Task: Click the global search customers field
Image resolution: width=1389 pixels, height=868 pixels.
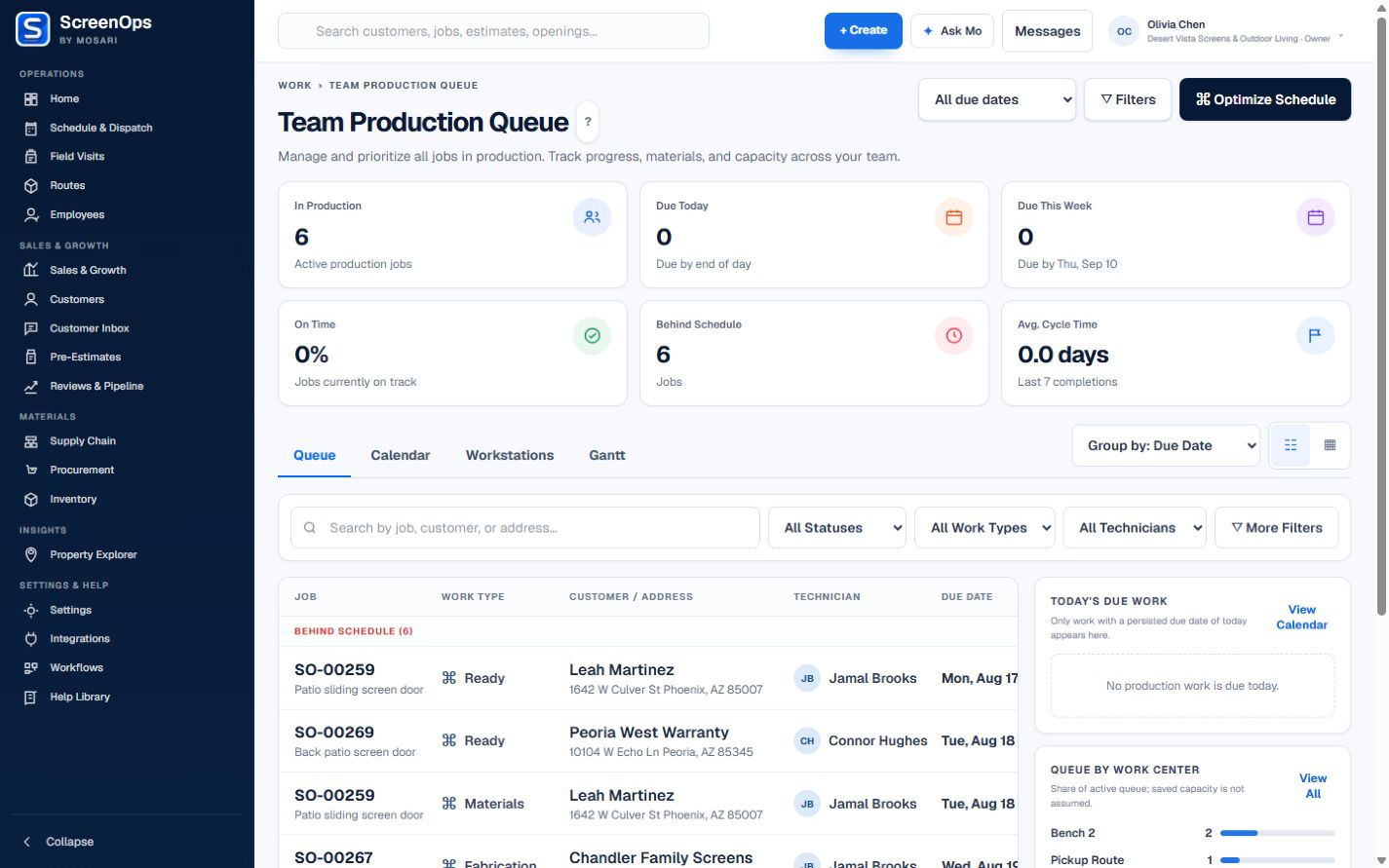Action: point(493,31)
